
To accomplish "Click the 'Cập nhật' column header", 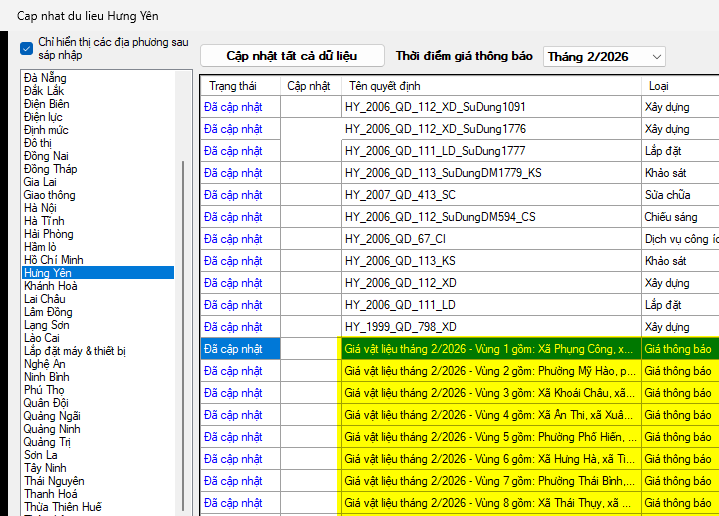I will (308, 86).
